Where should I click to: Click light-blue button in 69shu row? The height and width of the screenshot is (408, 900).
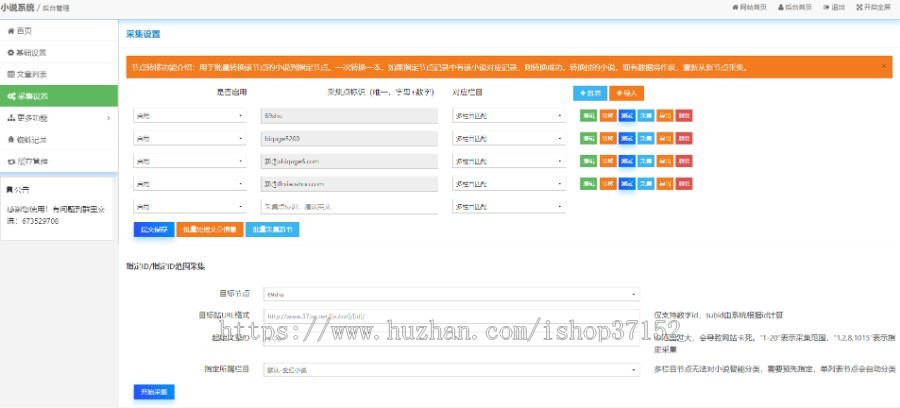tap(646, 115)
